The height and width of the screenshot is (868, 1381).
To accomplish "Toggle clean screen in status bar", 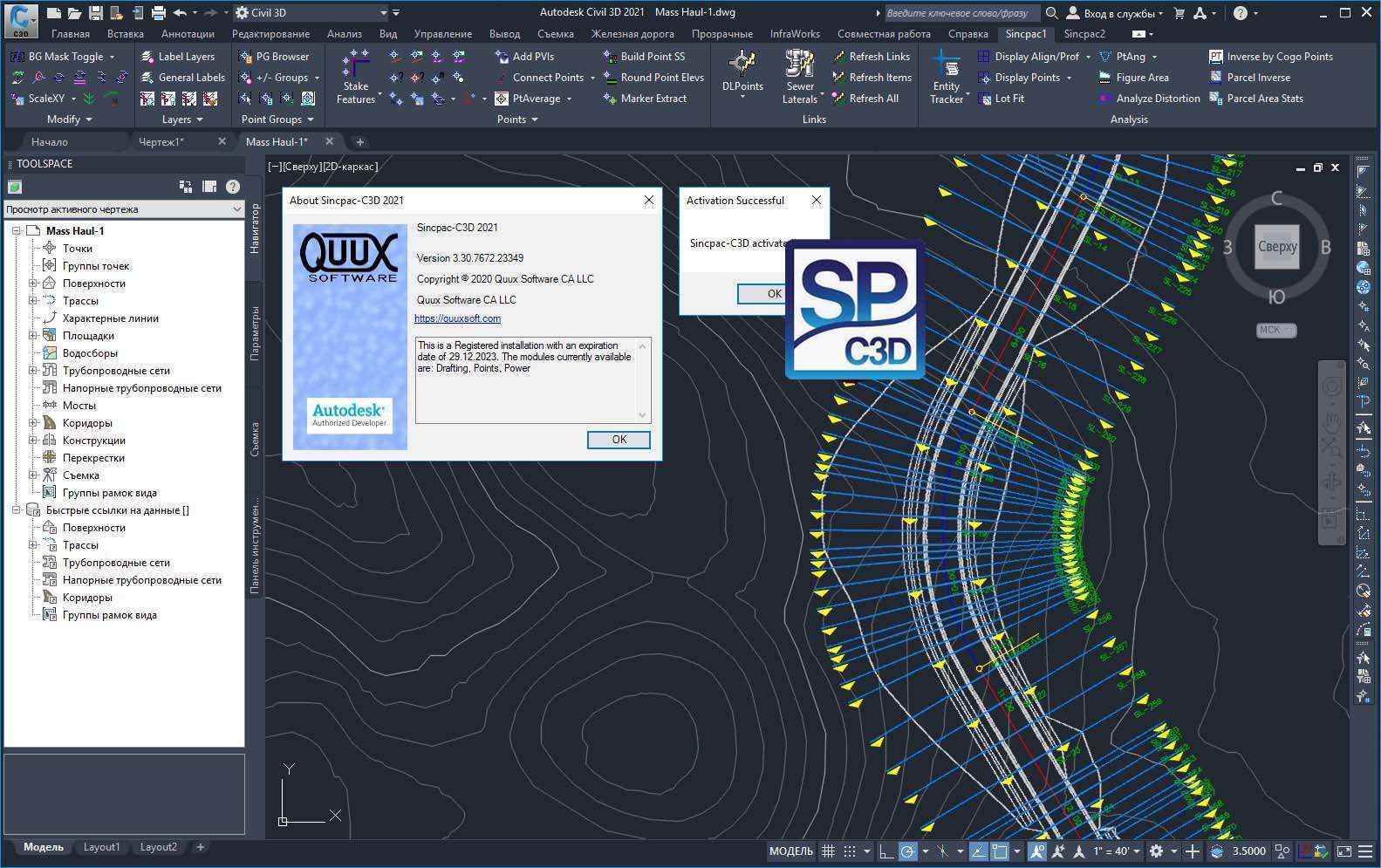I will 1343,851.
